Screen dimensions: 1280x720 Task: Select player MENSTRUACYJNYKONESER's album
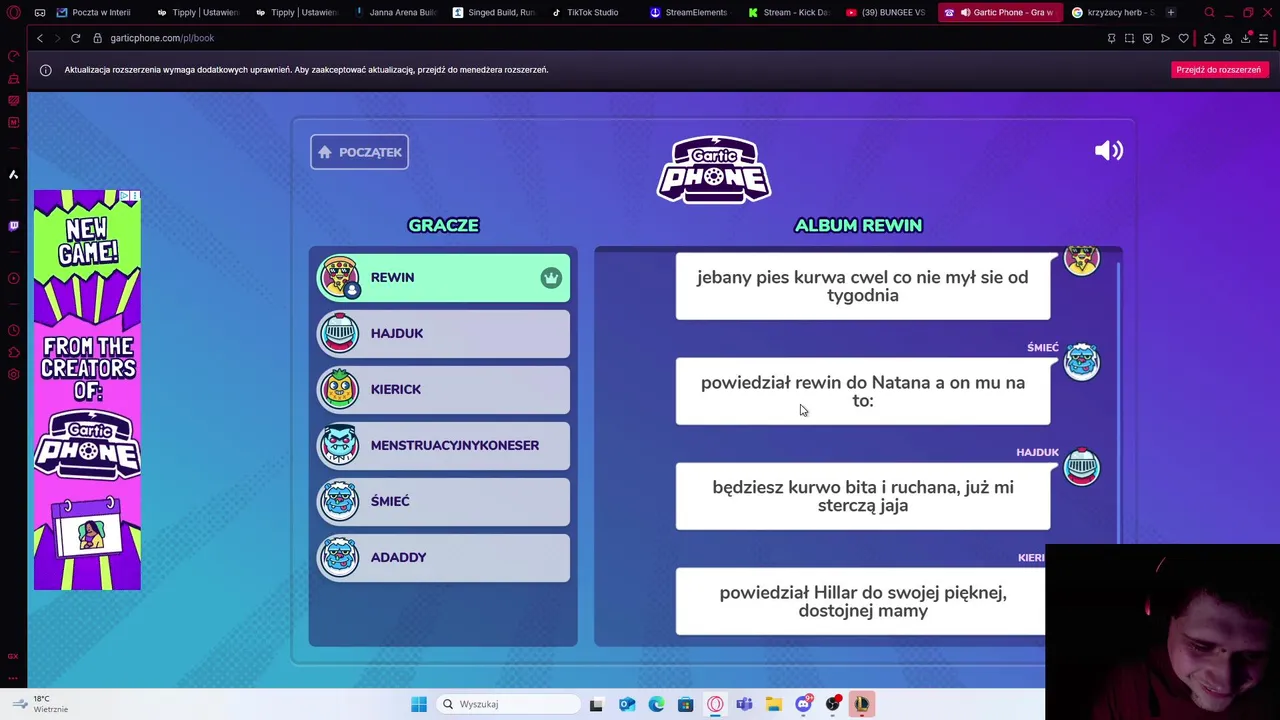(x=443, y=446)
